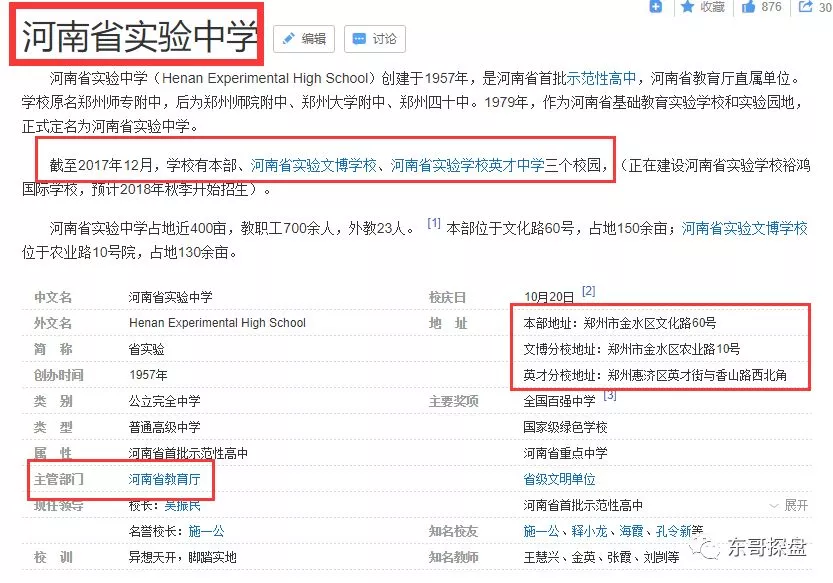Open the 讨论 discussion button

click(x=374, y=39)
